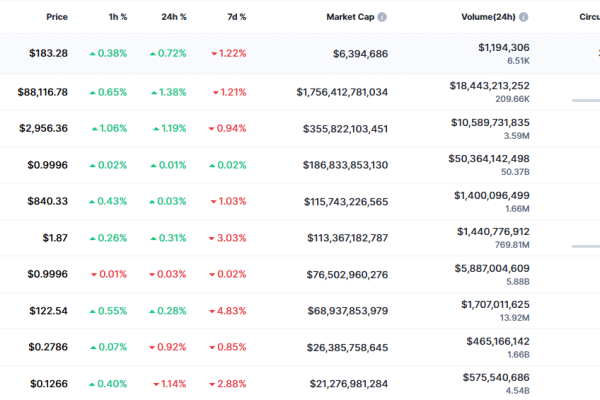Sort by the 24h % column header

pyautogui.click(x=174, y=17)
